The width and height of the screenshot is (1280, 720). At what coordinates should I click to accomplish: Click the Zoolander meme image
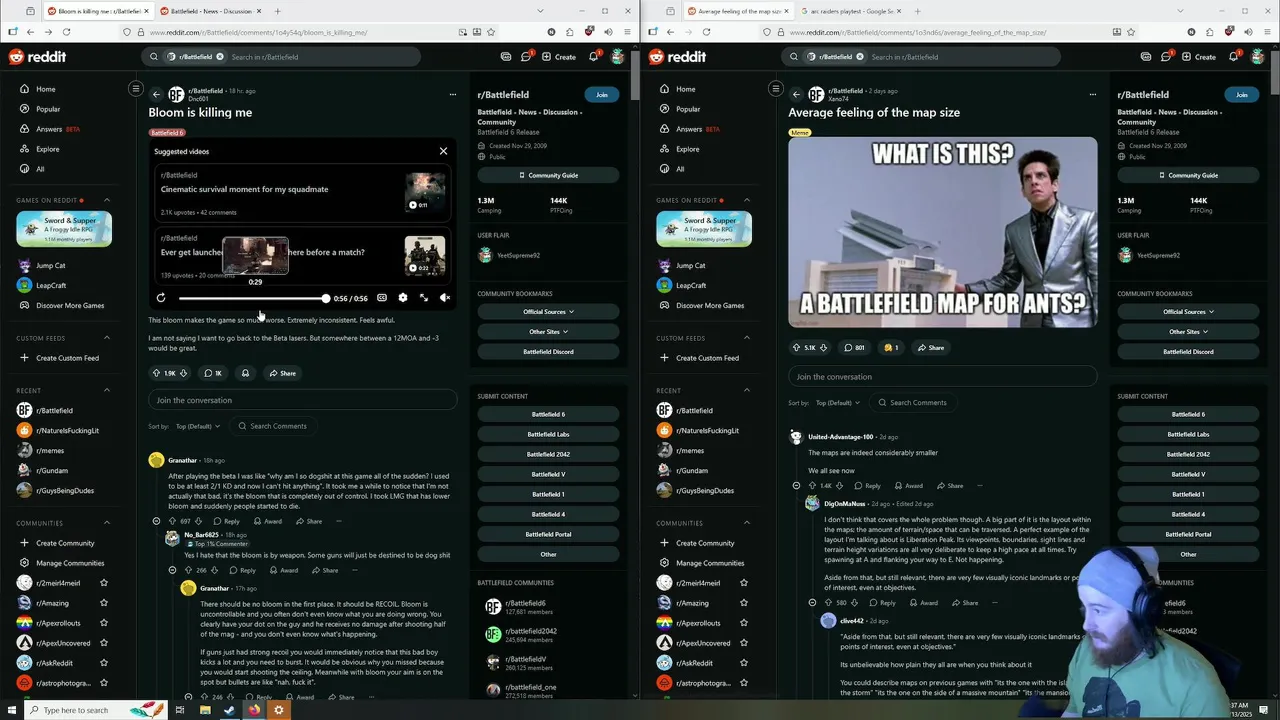[x=942, y=232]
